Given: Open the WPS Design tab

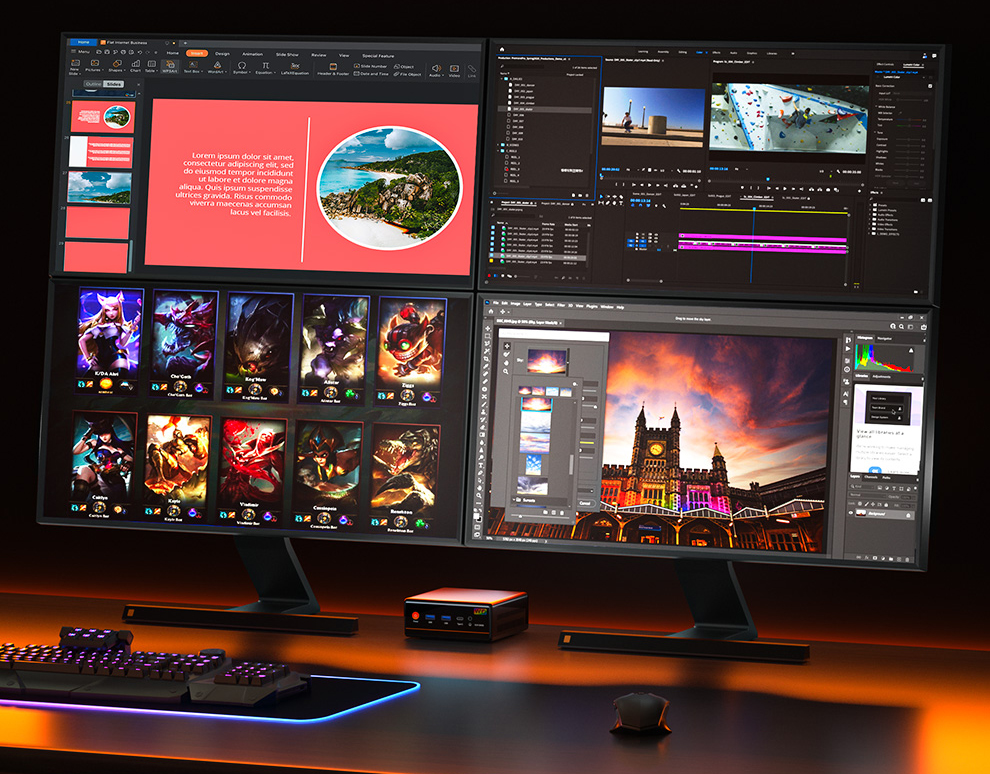Looking at the screenshot, I should (222, 54).
